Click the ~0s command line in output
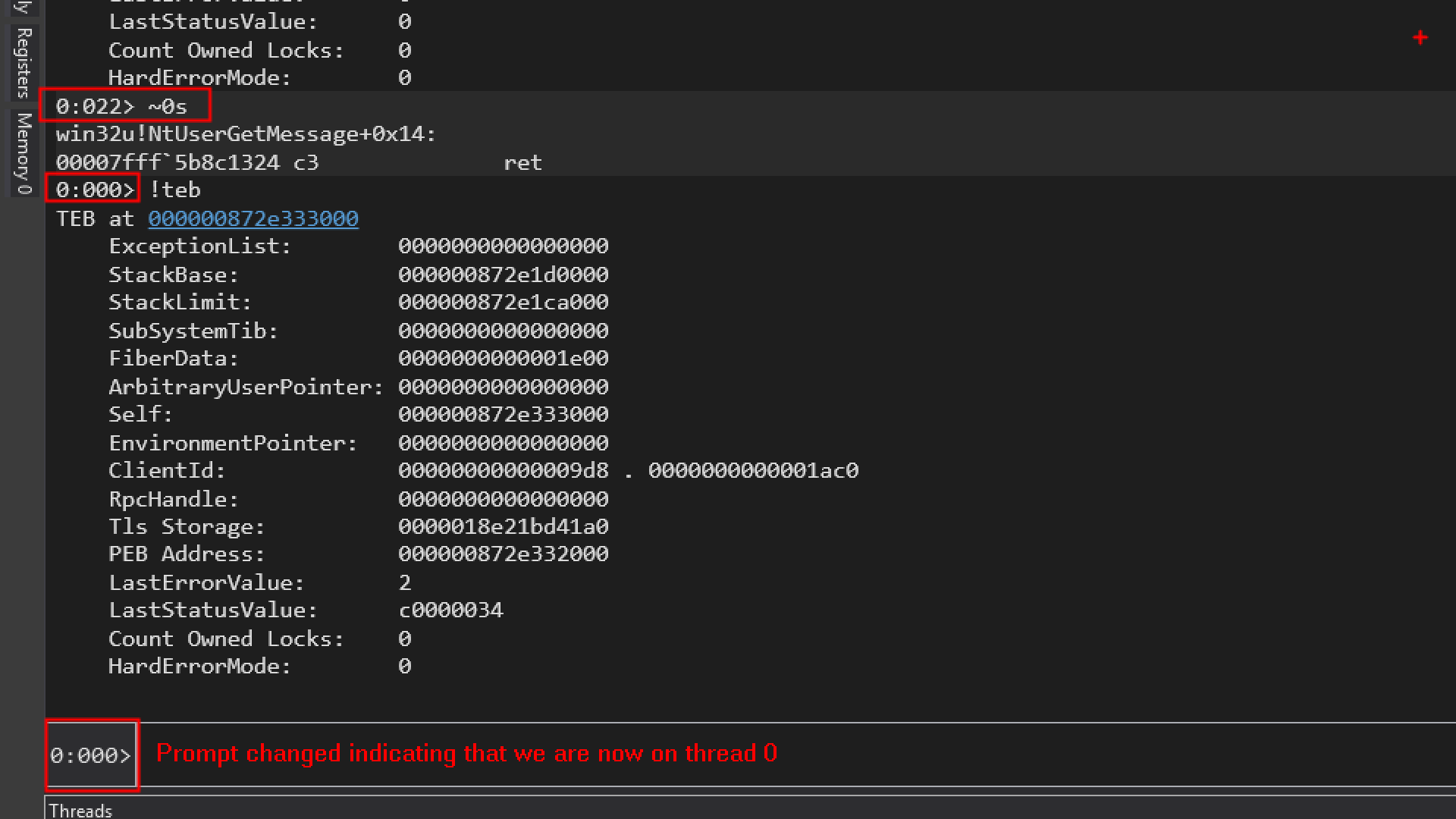1456x819 pixels. (x=167, y=106)
